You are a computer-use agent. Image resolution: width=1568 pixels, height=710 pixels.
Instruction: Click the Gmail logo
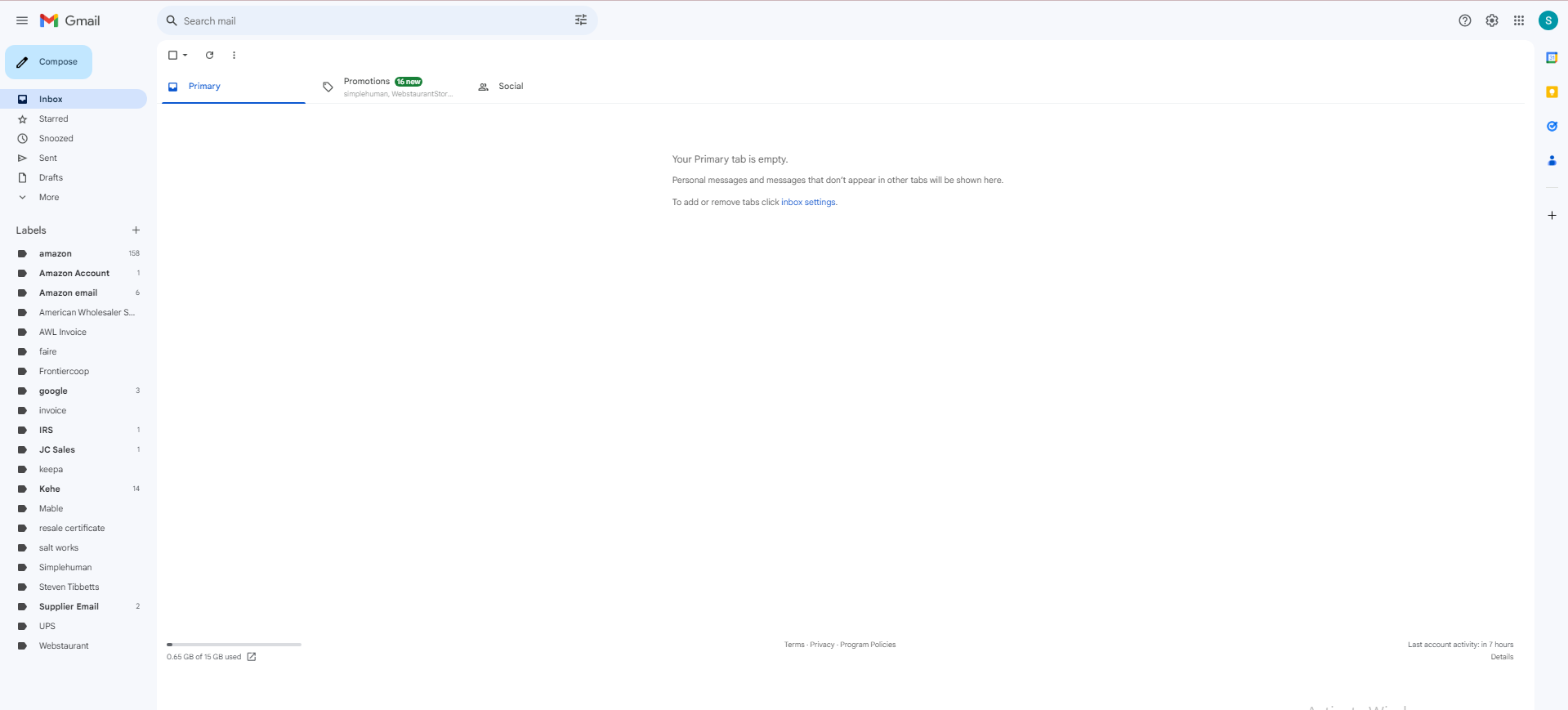pyautogui.click(x=70, y=20)
